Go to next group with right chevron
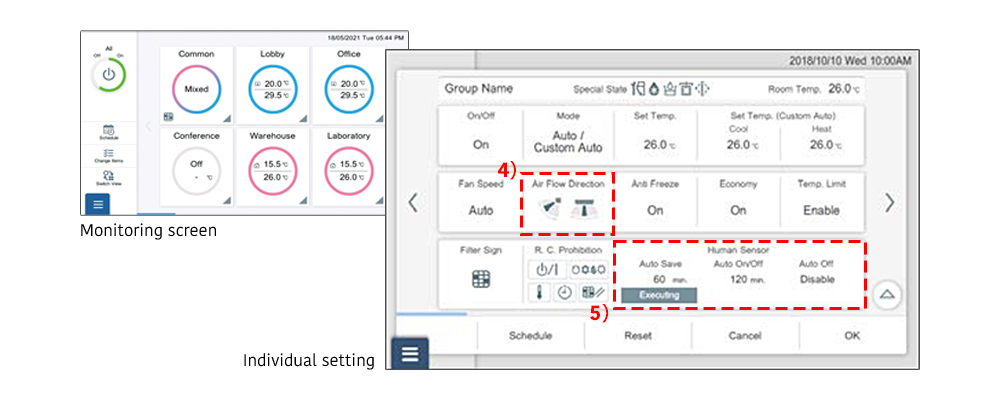The width and height of the screenshot is (1000, 400). click(889, 203)
